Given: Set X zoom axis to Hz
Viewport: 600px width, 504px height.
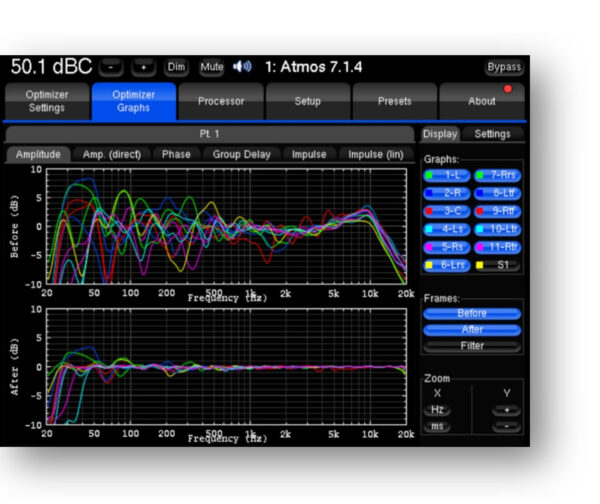Looking at the screenshot, I should (x=437, y=410).
